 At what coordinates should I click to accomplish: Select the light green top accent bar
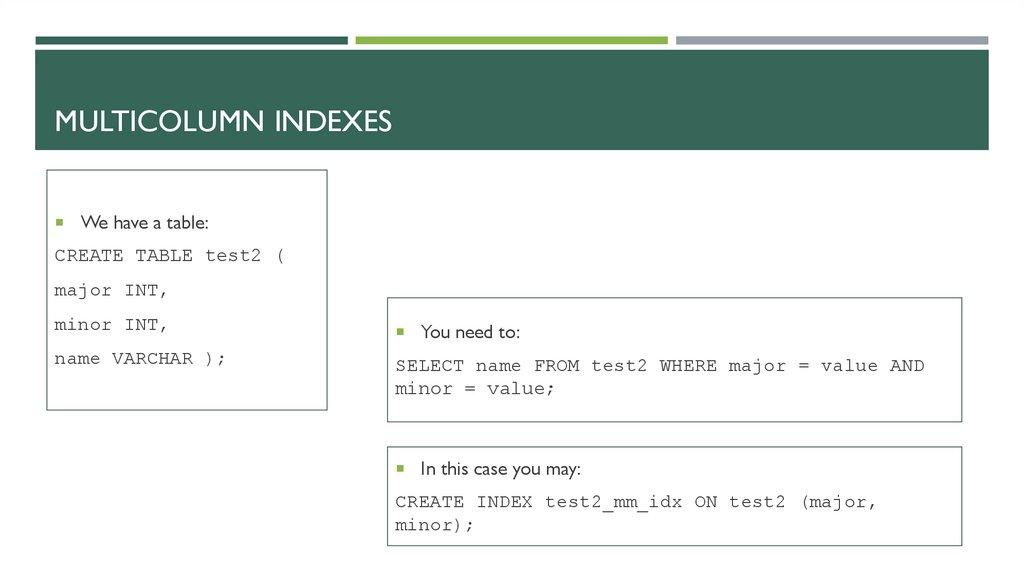(511, 41)
